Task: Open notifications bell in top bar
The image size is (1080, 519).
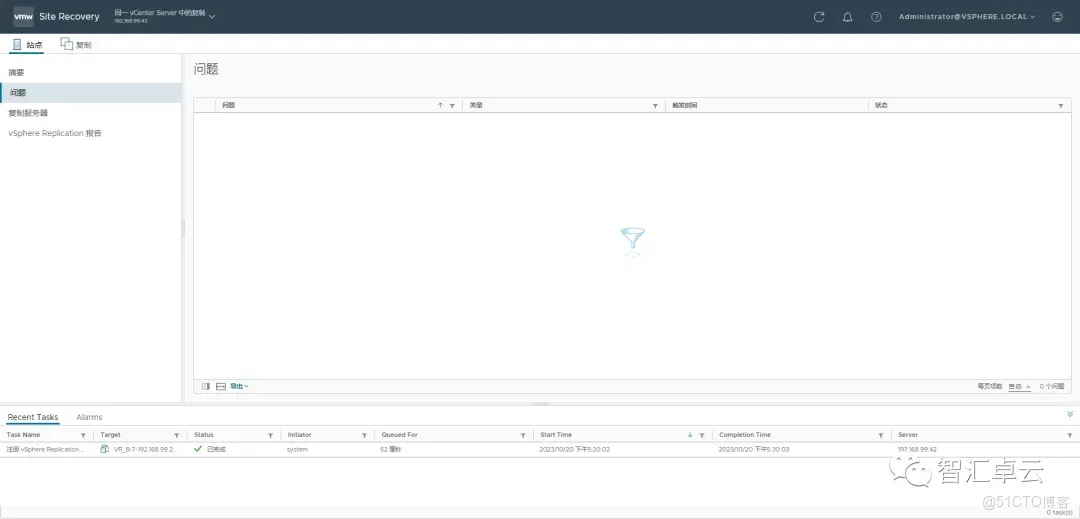Action: (848, 17)
